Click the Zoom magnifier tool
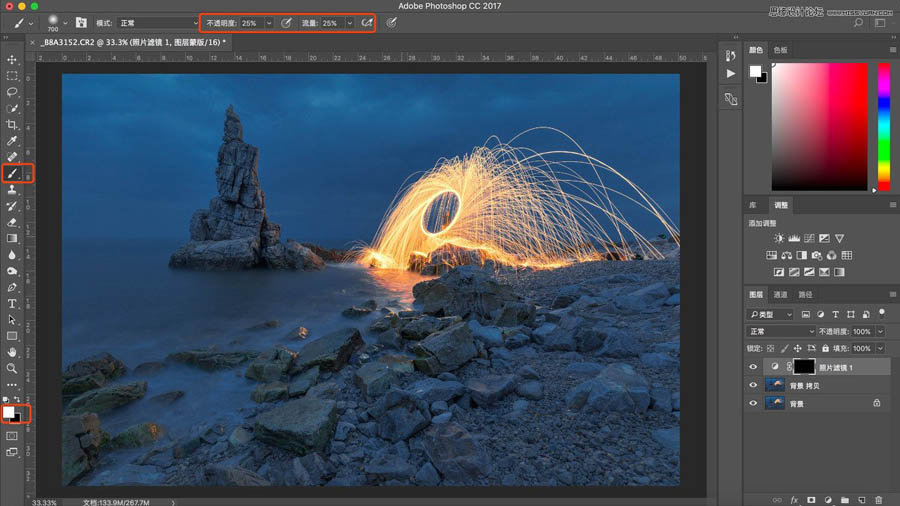 [x=12, y=368]
